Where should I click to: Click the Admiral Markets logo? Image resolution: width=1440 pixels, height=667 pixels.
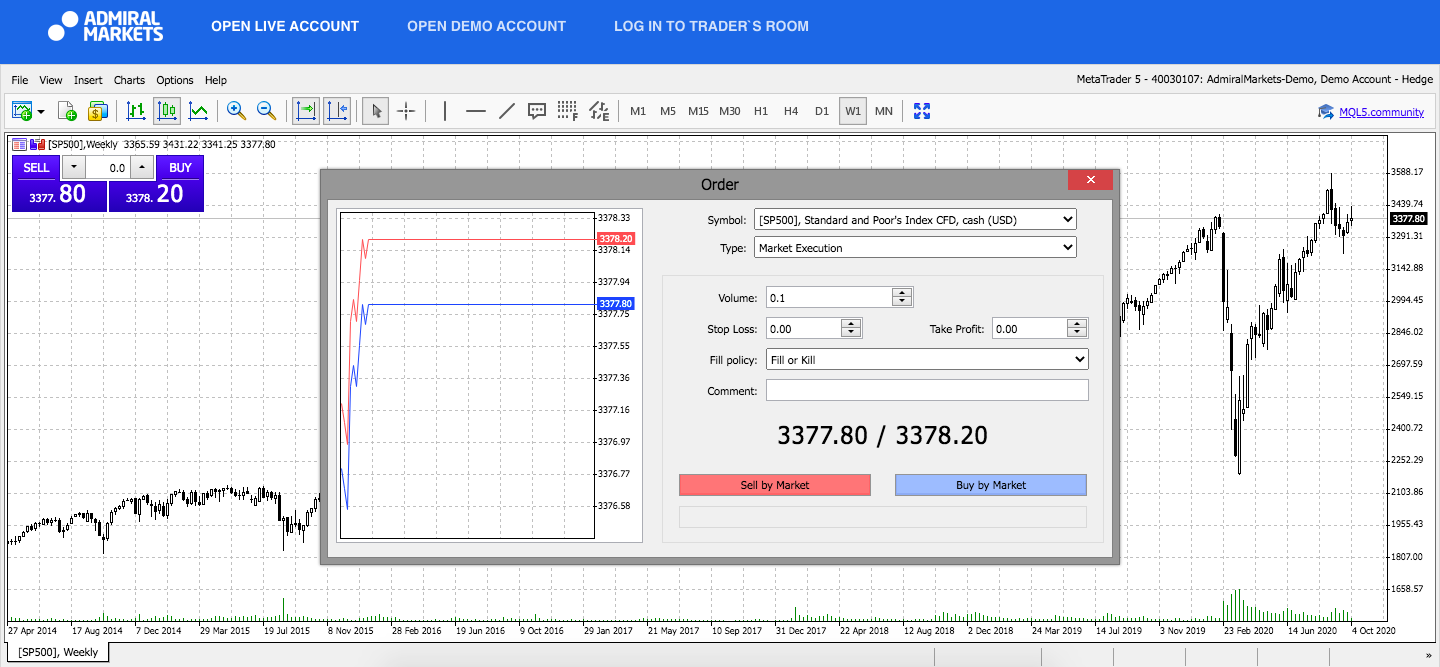pos(106,26)
